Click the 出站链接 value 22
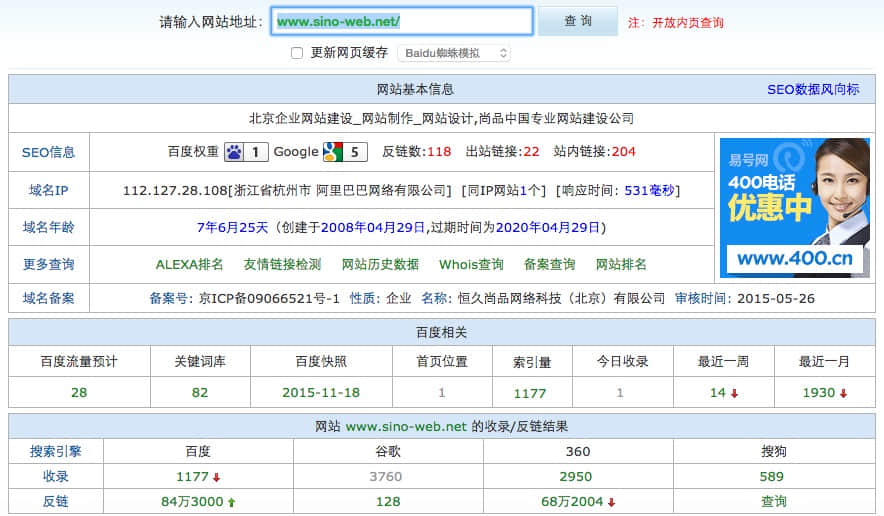884x516 pixels. click(x=531, y=152)
